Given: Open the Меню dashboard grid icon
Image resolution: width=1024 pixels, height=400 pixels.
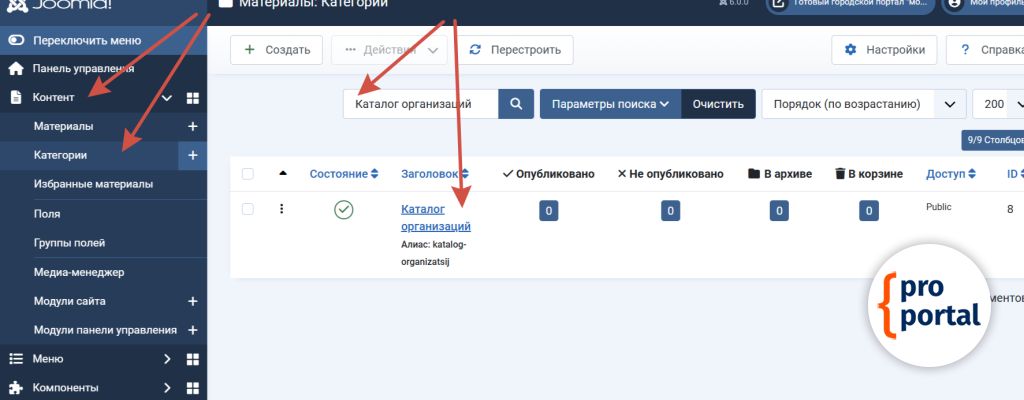Looking at the screenshot, I should (x=193, y=359).
